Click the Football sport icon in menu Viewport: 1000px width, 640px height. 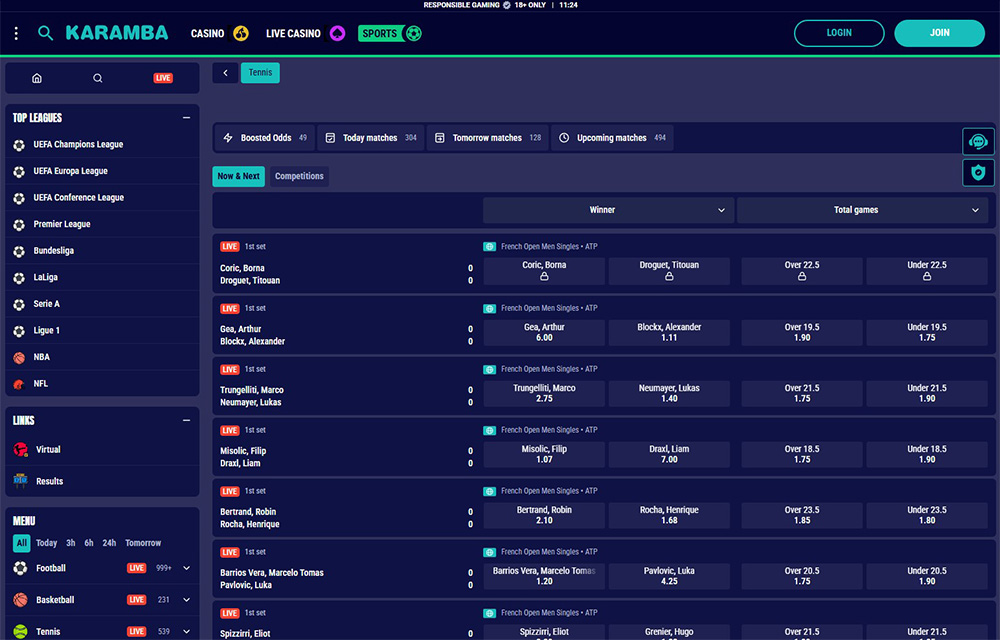[x=20, y=568]
